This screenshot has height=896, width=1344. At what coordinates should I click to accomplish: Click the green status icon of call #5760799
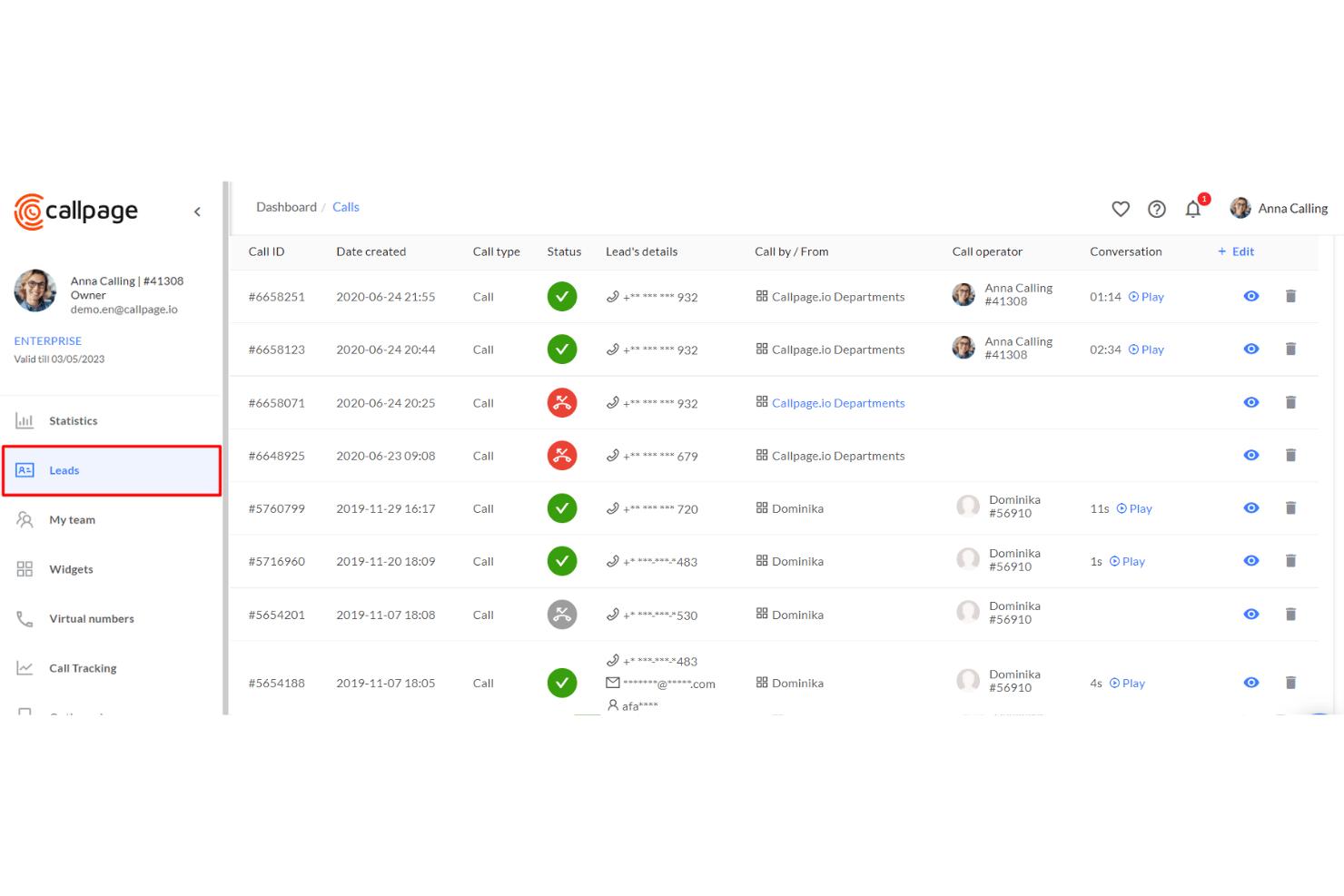(x=562, y=508)
